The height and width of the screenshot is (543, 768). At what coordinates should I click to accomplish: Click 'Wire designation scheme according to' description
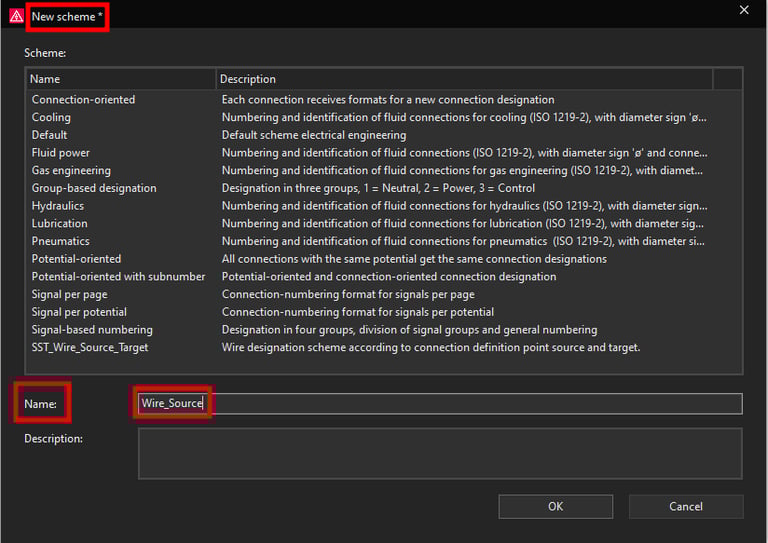[x=431, y=347]
